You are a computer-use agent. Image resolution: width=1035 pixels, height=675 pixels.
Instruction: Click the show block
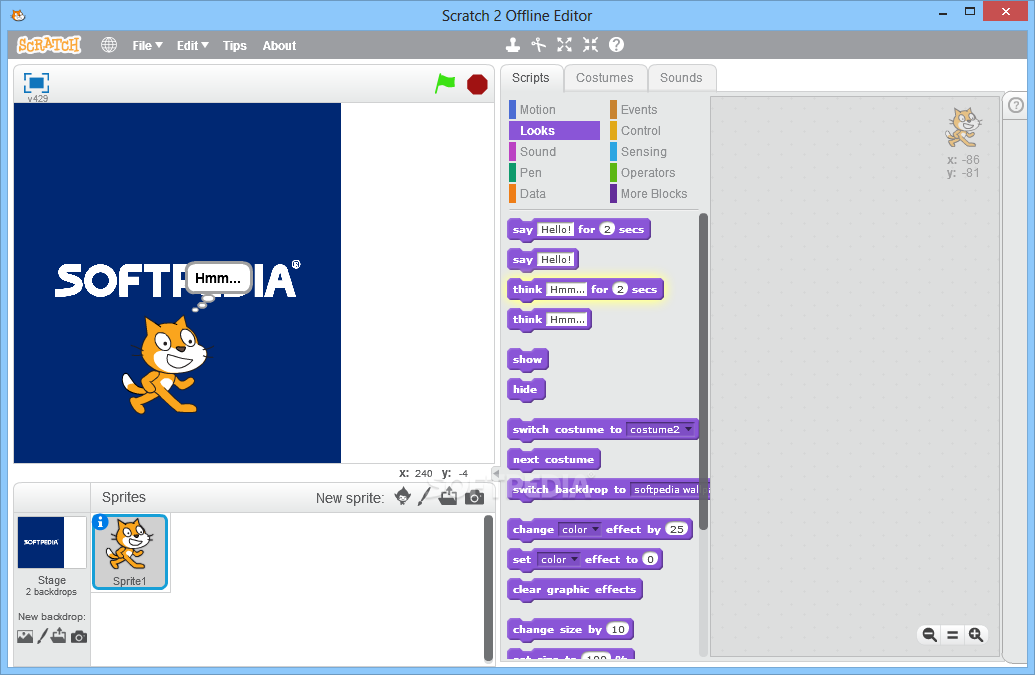[x=527, y=360]
